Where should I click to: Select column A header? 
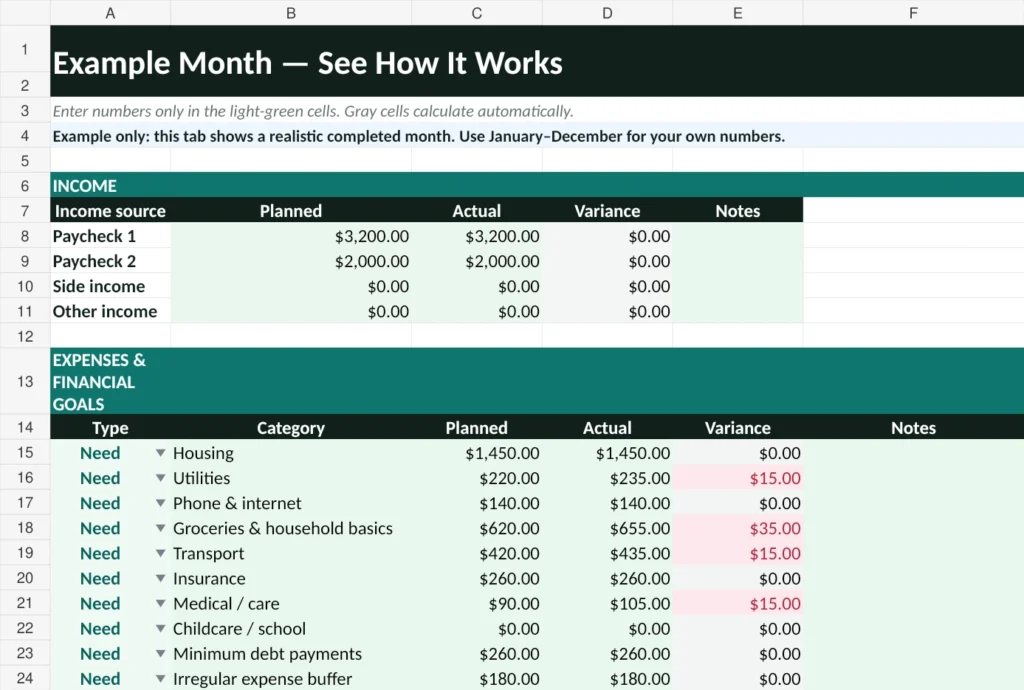(x=110, y=12)
